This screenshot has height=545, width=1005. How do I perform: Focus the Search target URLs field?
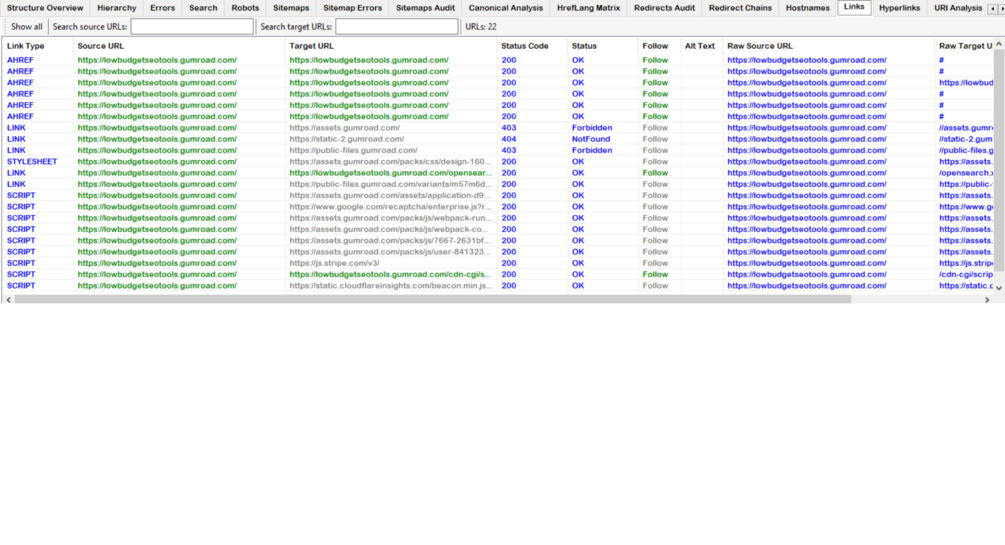tap(397, 27)
